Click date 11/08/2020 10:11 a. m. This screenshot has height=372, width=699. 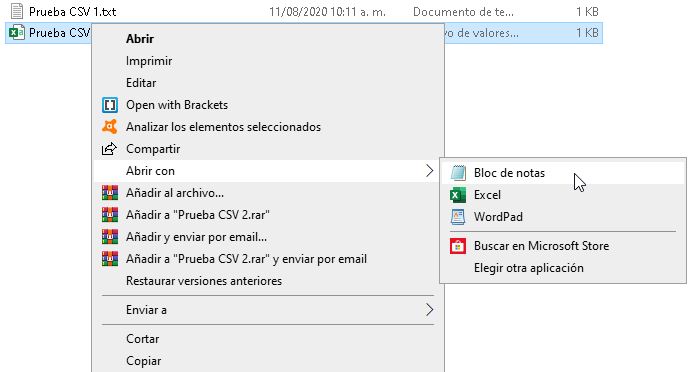coord(327,12)
